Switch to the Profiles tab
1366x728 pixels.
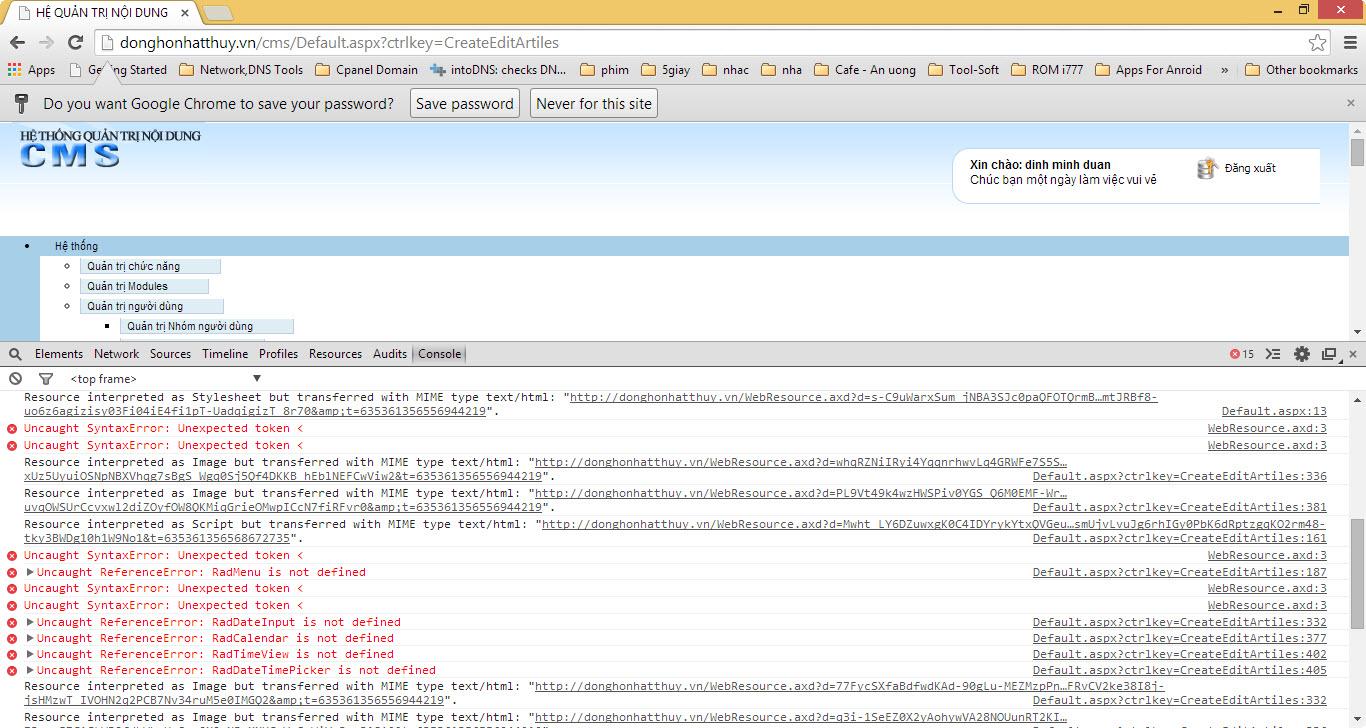[279, 354]
